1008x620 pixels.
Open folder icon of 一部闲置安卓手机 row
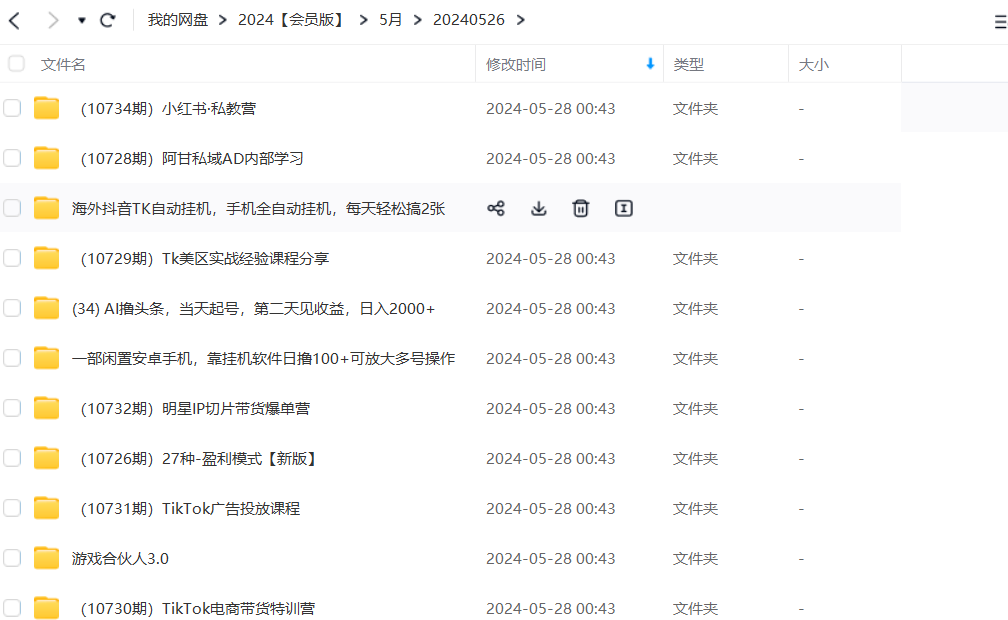pos(46,358)
